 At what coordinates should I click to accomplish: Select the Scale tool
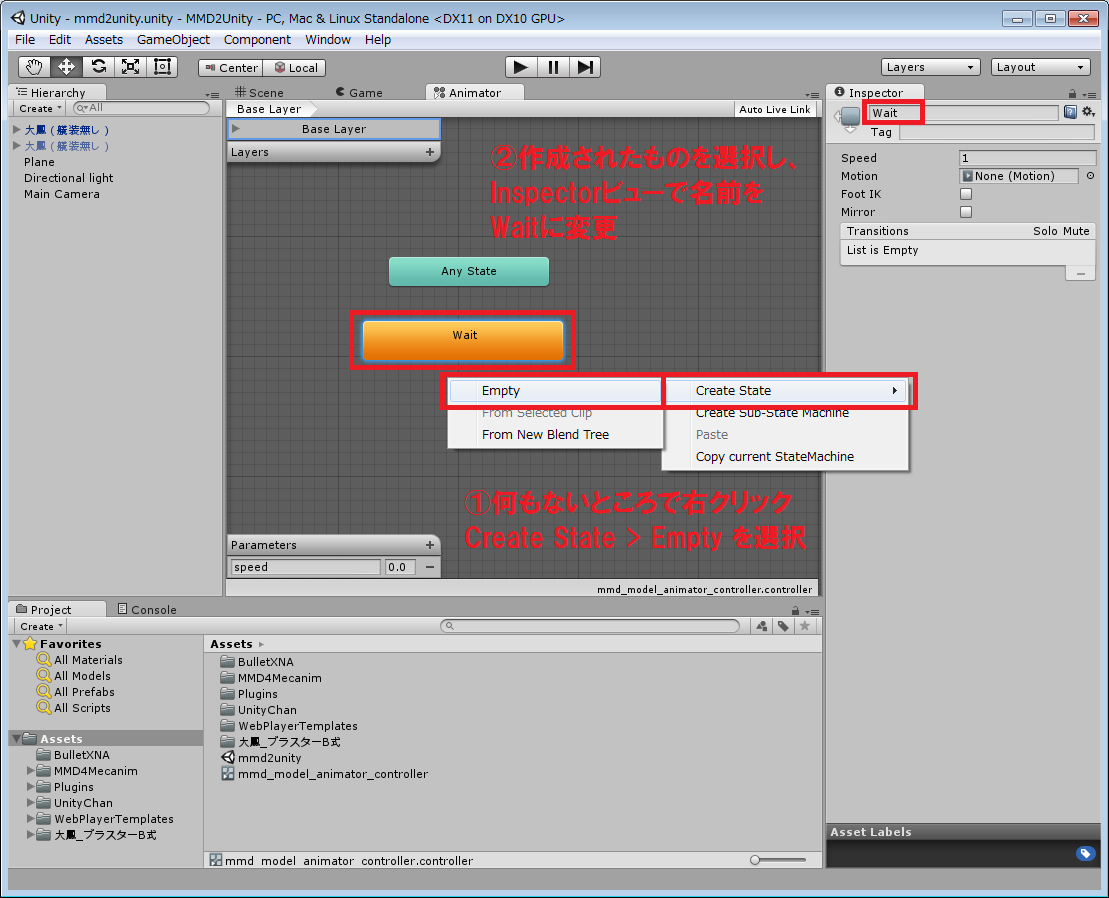(x=130, y=67)
